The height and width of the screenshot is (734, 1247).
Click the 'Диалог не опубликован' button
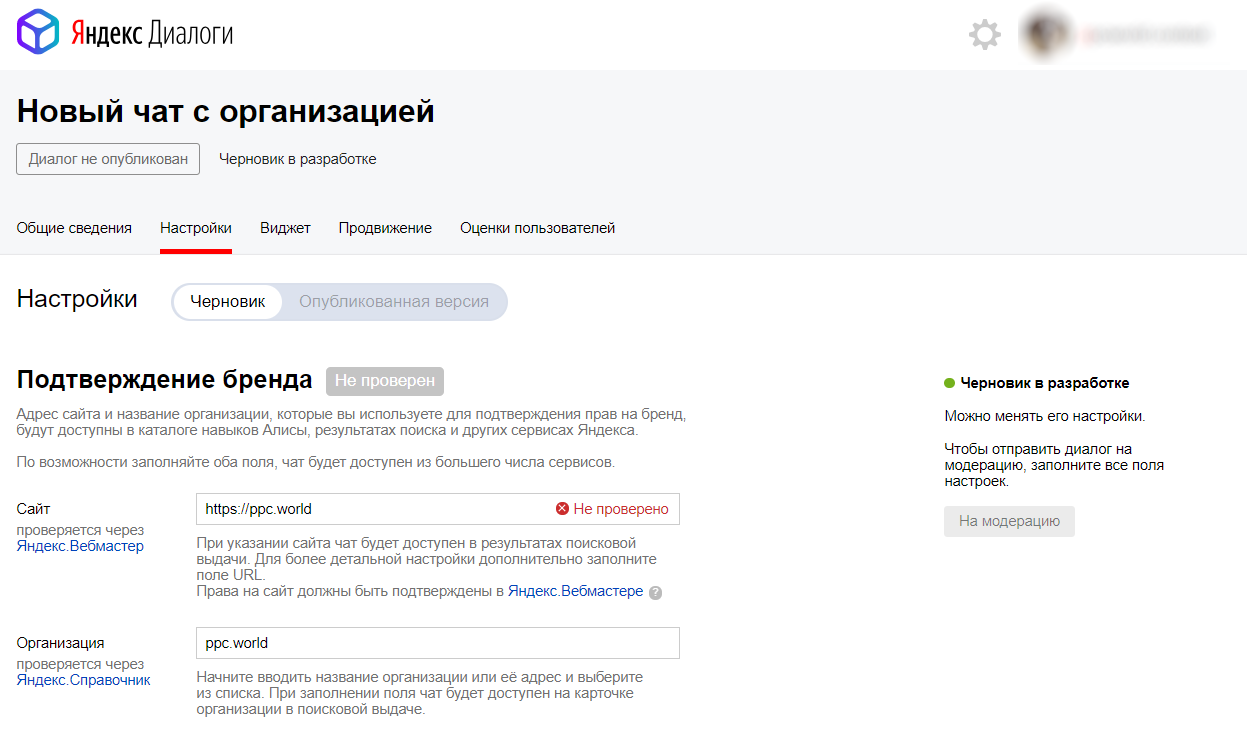108,159
